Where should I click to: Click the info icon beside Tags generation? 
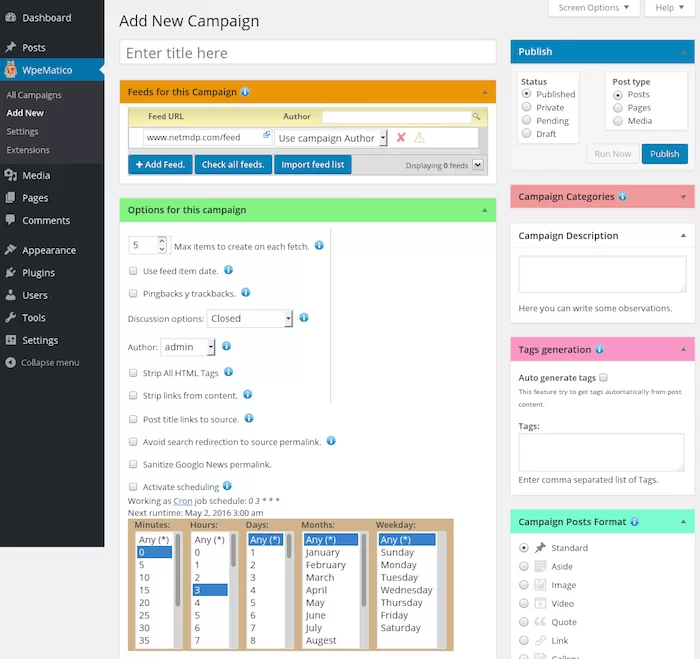coord(600,350)
